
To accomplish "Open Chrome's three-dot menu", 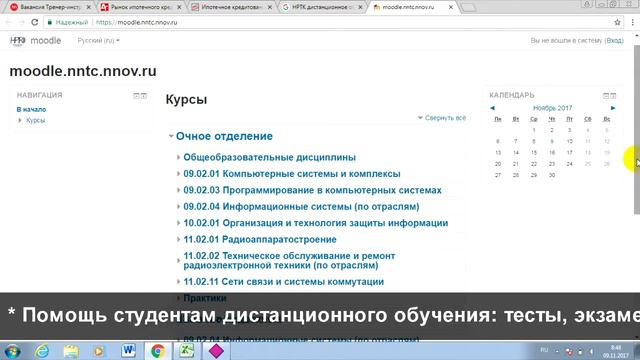I will click(632, 22).
